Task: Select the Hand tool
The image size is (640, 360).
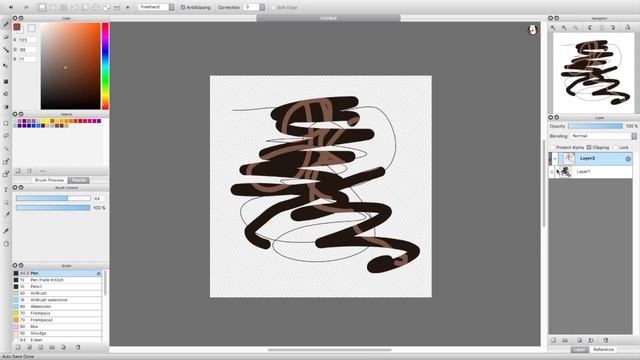Action: 6,244
